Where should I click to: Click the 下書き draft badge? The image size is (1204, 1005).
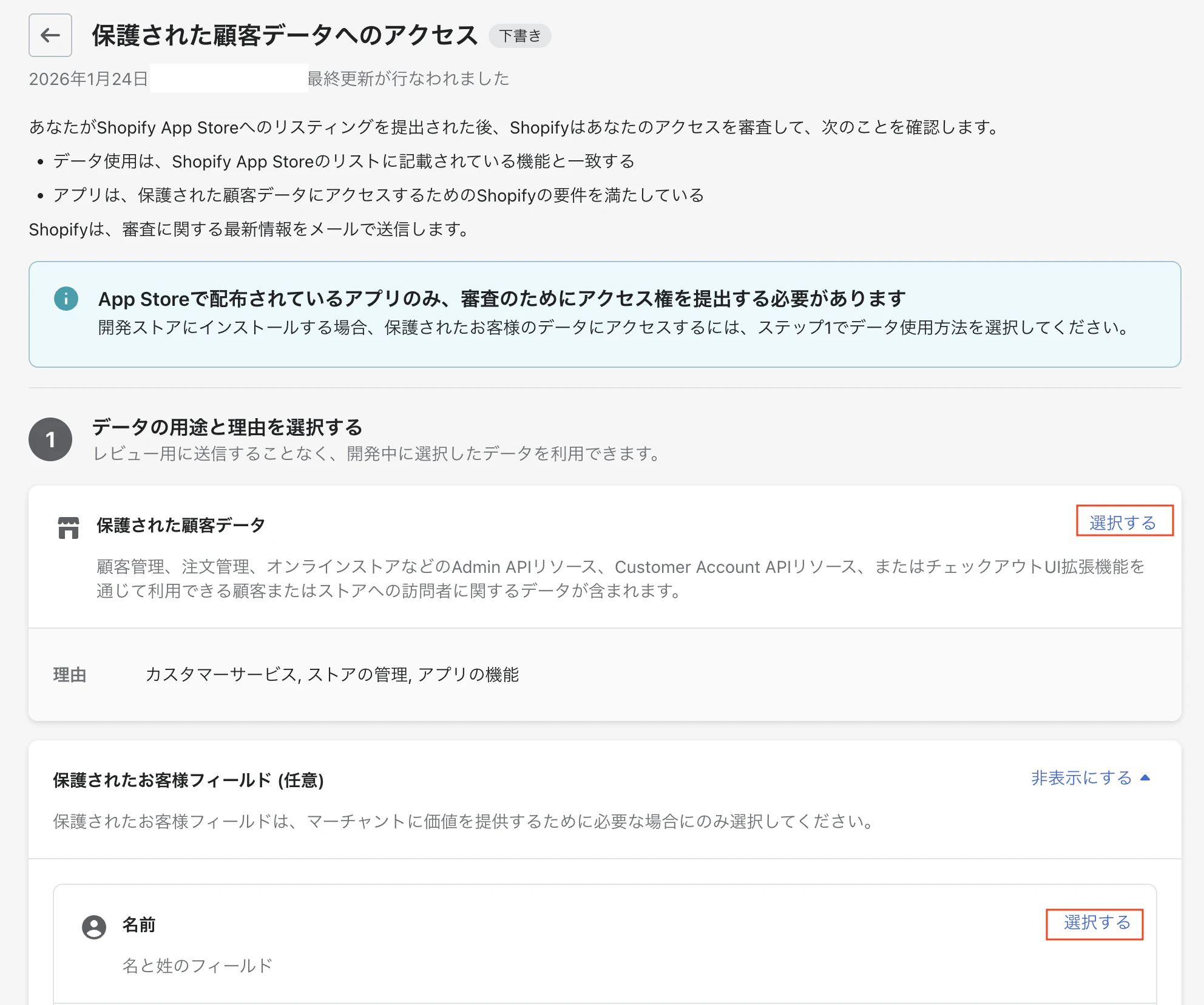pos(520,36)
